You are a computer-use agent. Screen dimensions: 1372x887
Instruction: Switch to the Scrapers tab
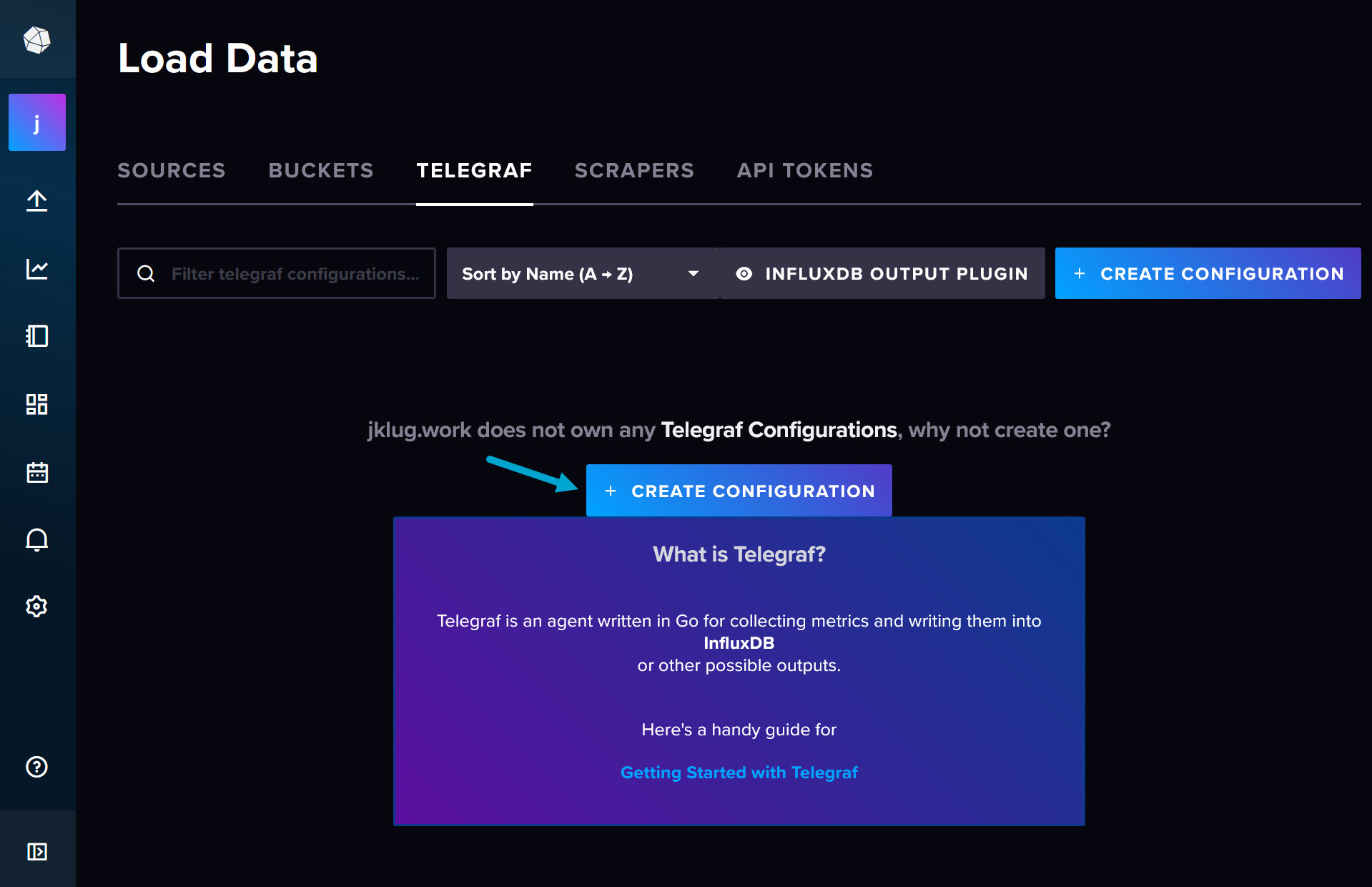[634, 170]
